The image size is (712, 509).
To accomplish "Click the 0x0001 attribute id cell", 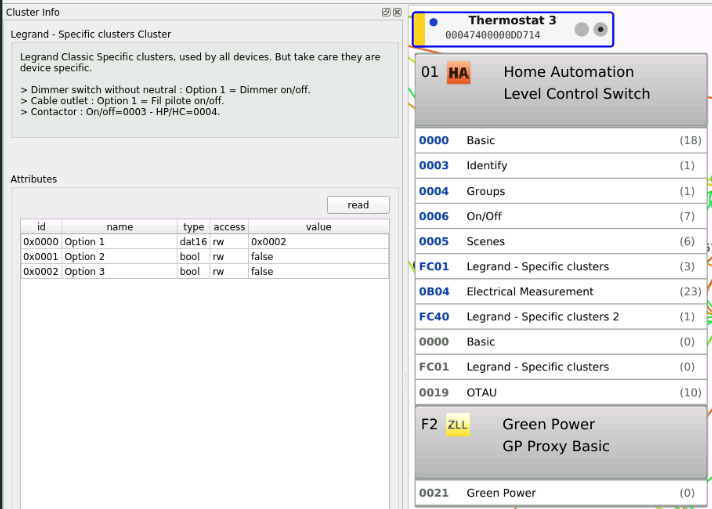I will coord(41,257).
